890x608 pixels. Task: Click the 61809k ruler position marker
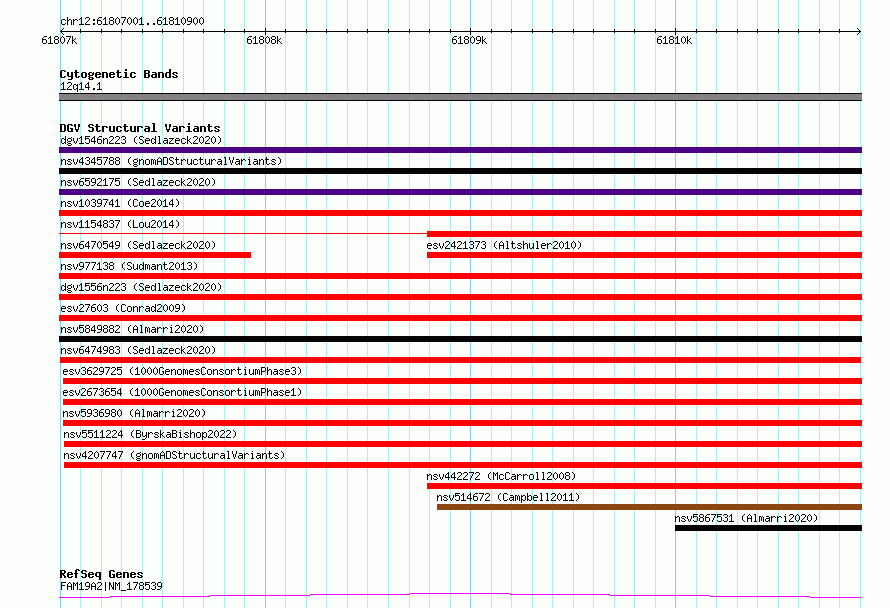(x=469, y=40)
